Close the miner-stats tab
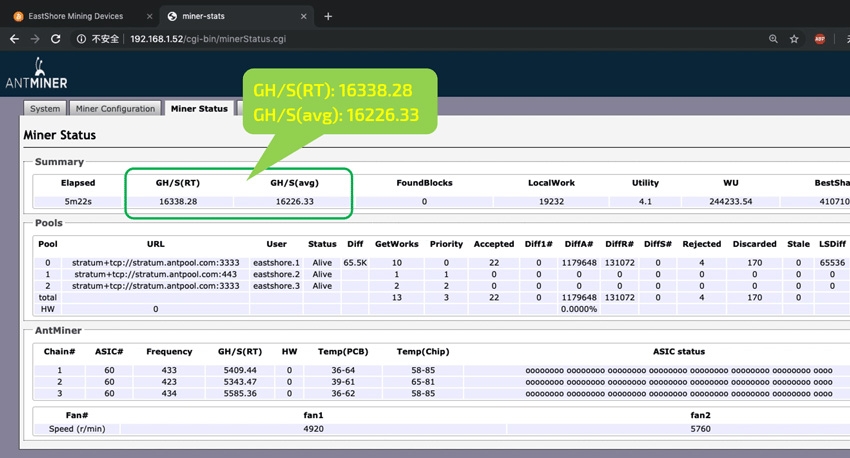Image resolution: width=850 pixels, height=458 pixels. coord(304,16)
